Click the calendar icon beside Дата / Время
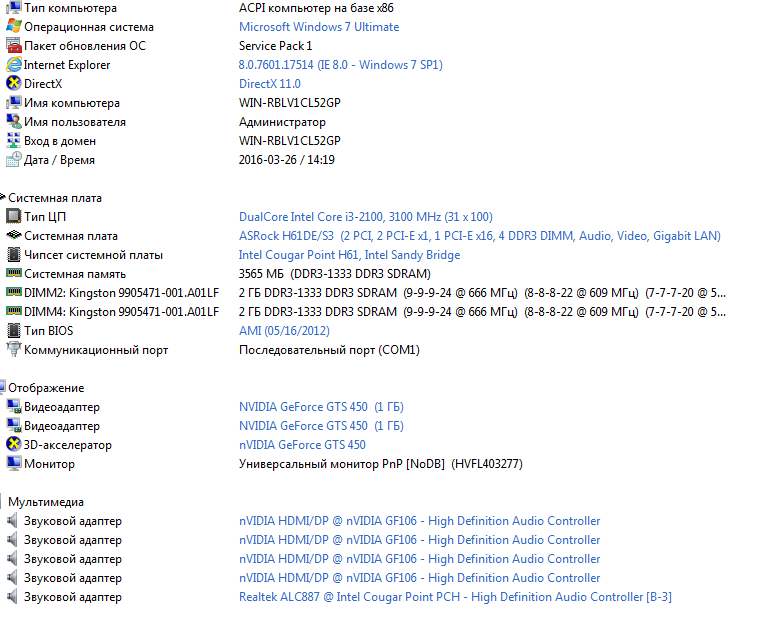 click(13, 160)
